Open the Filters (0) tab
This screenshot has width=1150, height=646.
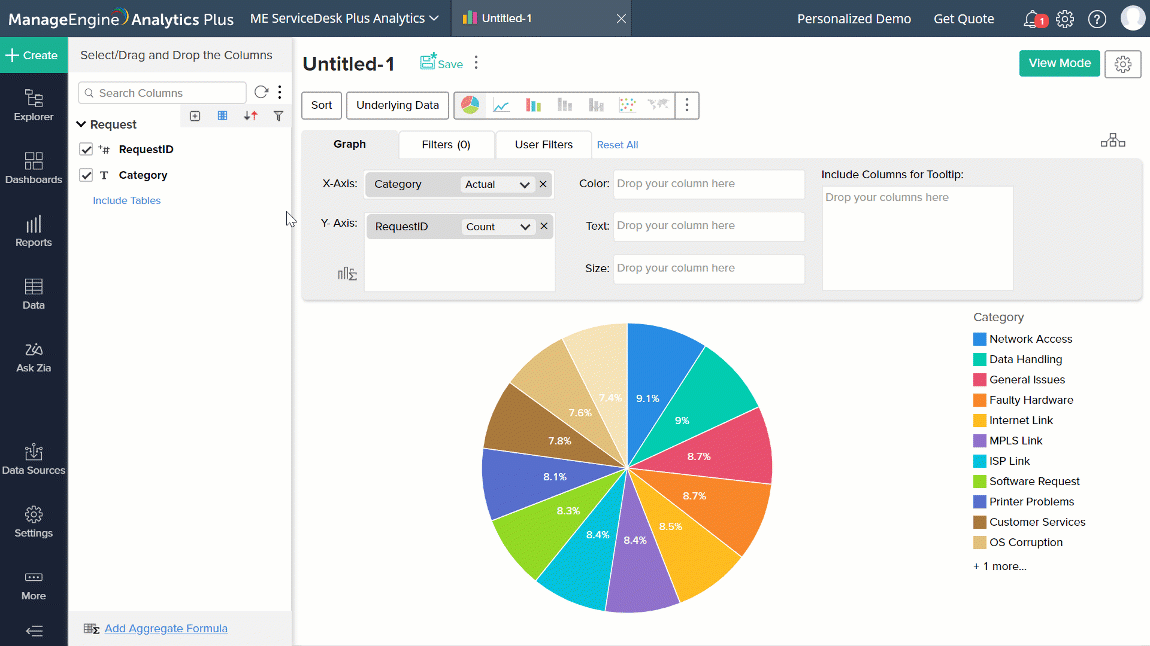[x=446, y=144]
